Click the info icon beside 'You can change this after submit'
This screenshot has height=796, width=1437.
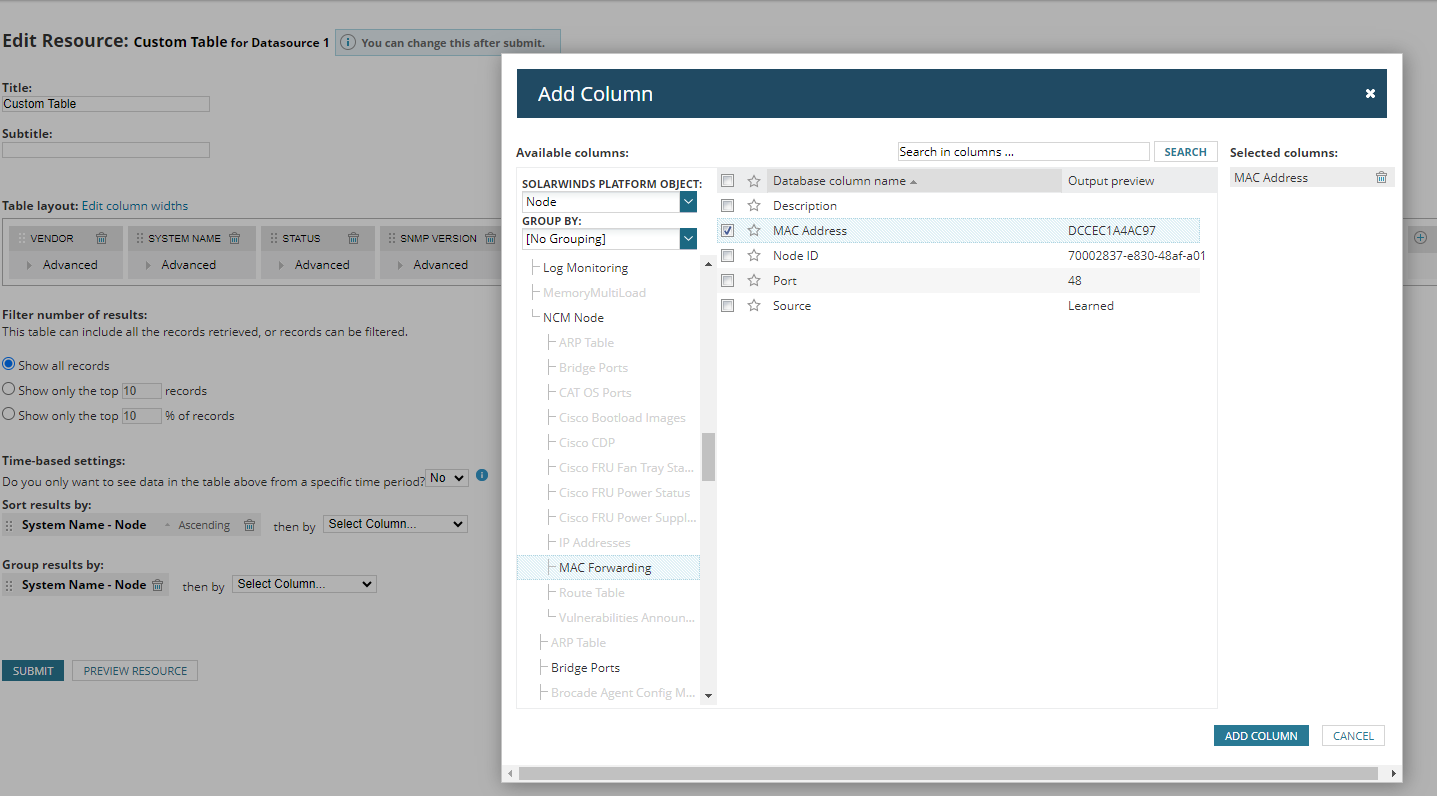[x=348, y=43]
